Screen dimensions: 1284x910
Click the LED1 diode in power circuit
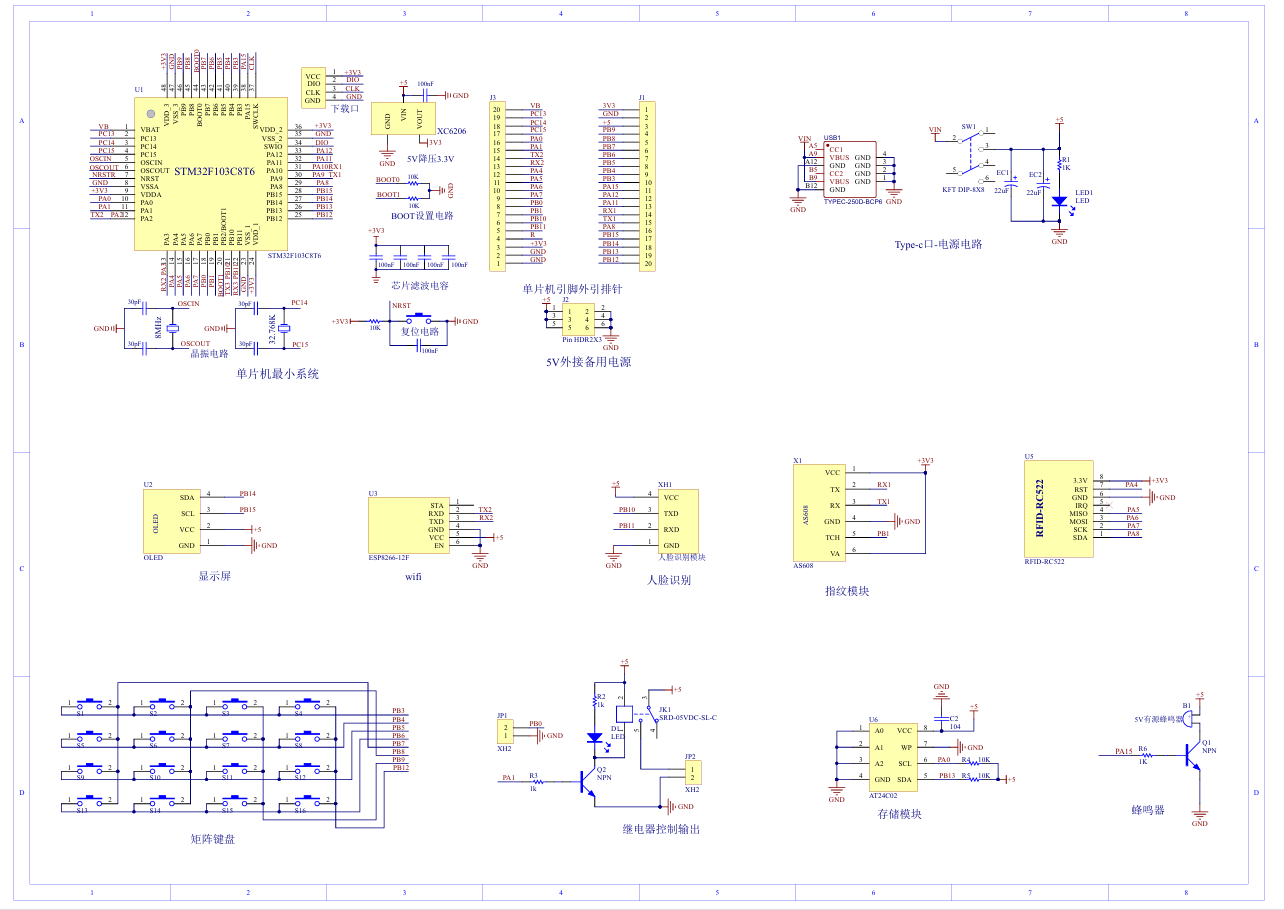click(1059, 201)
